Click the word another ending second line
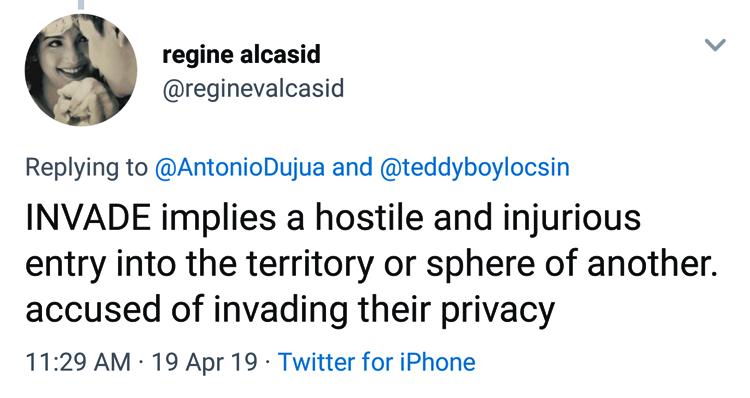This screenshot has height=398, width=750. point(652,264)
